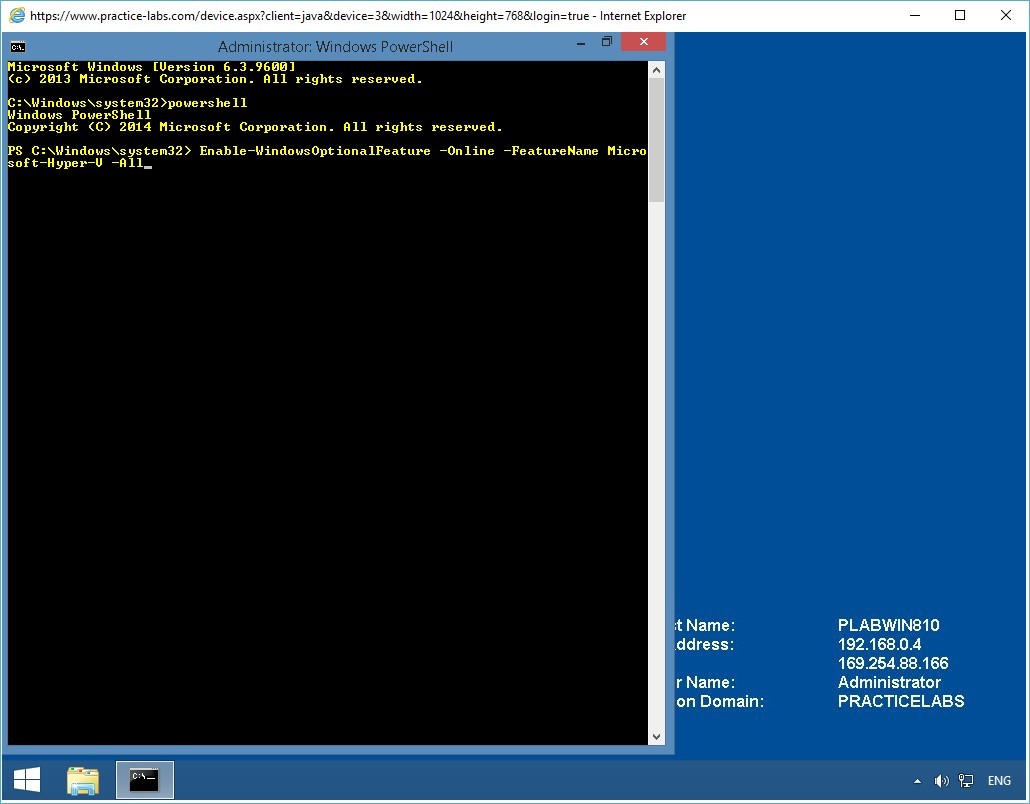Click the scrollbar down arrow
Viewport: 1030px width, 804px height.
pos(657,737)
